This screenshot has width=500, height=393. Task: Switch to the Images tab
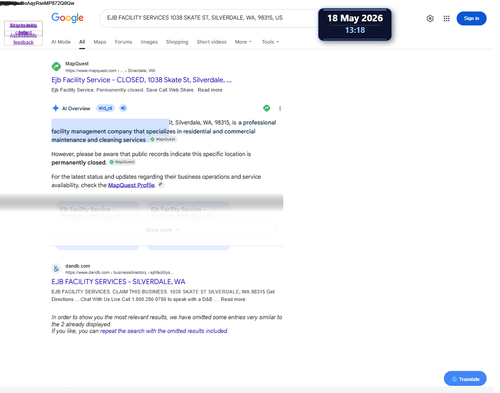(149, 42)
